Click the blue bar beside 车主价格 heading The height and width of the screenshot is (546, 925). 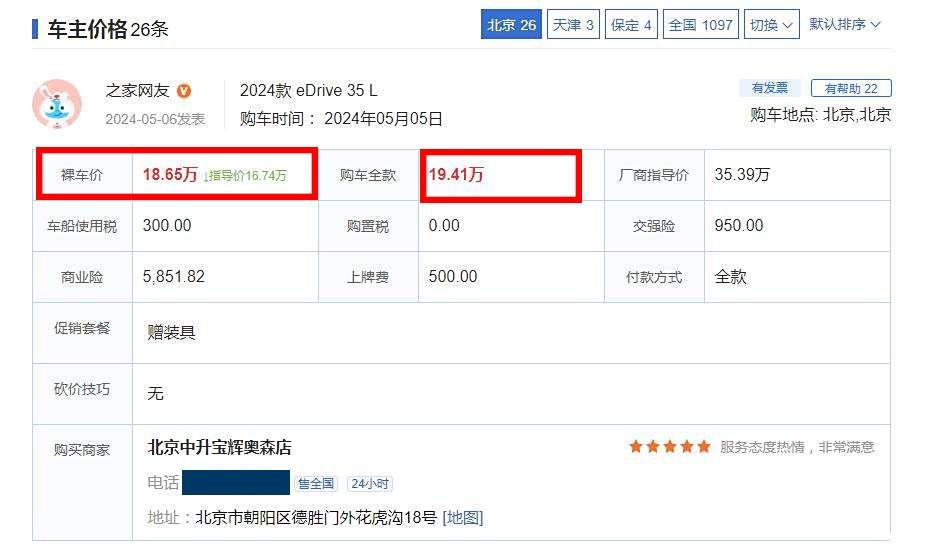click(35, 28)
